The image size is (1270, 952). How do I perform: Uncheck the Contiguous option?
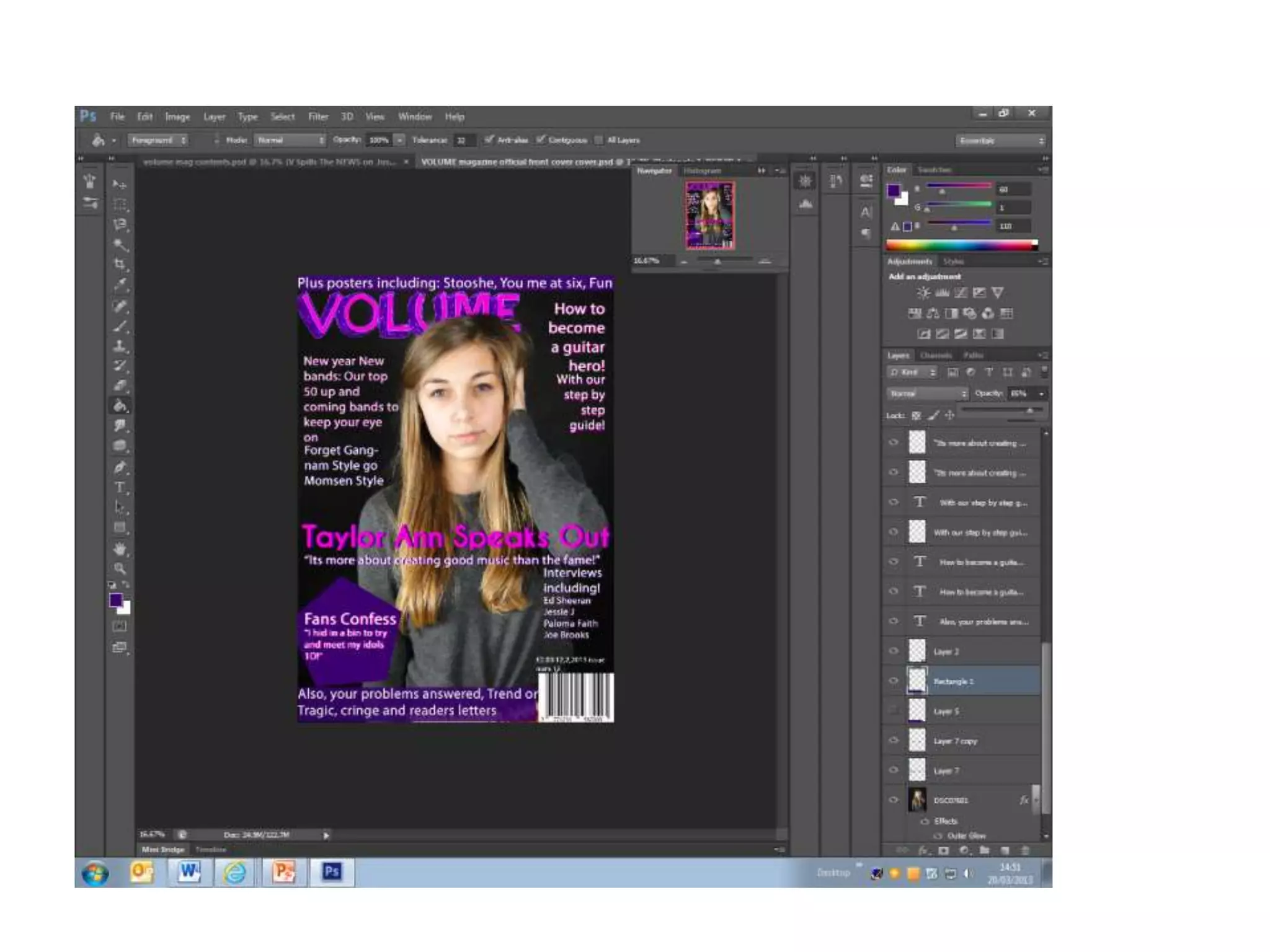click(x=541, y=140)
